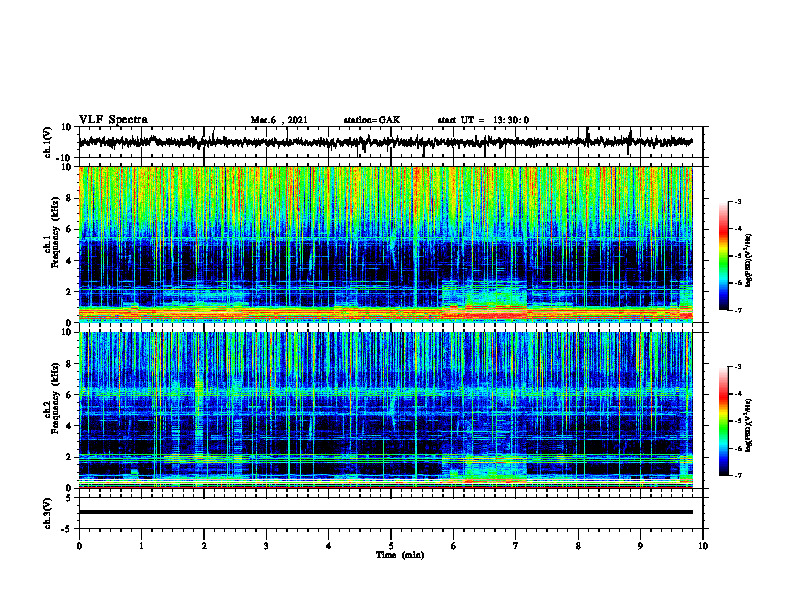Select the "start UT = 13:30: 0" text
The width and height of the screenshot is (792, 612).
[x=483, y=120]
